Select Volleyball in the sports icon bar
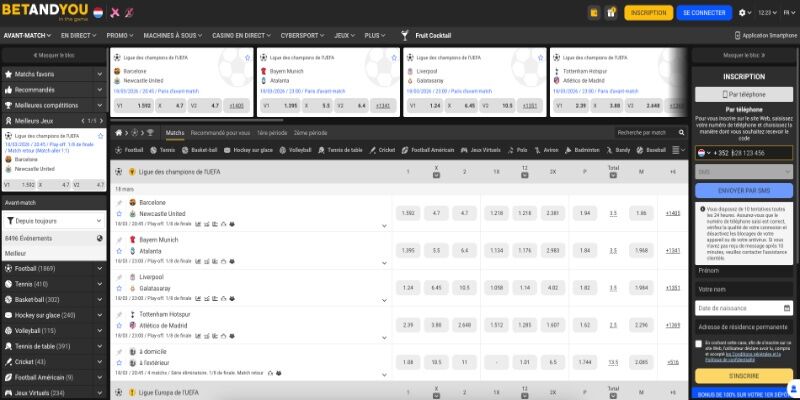Image resolution: width=800 pixels, height=400 pixels. pos(295,150)
